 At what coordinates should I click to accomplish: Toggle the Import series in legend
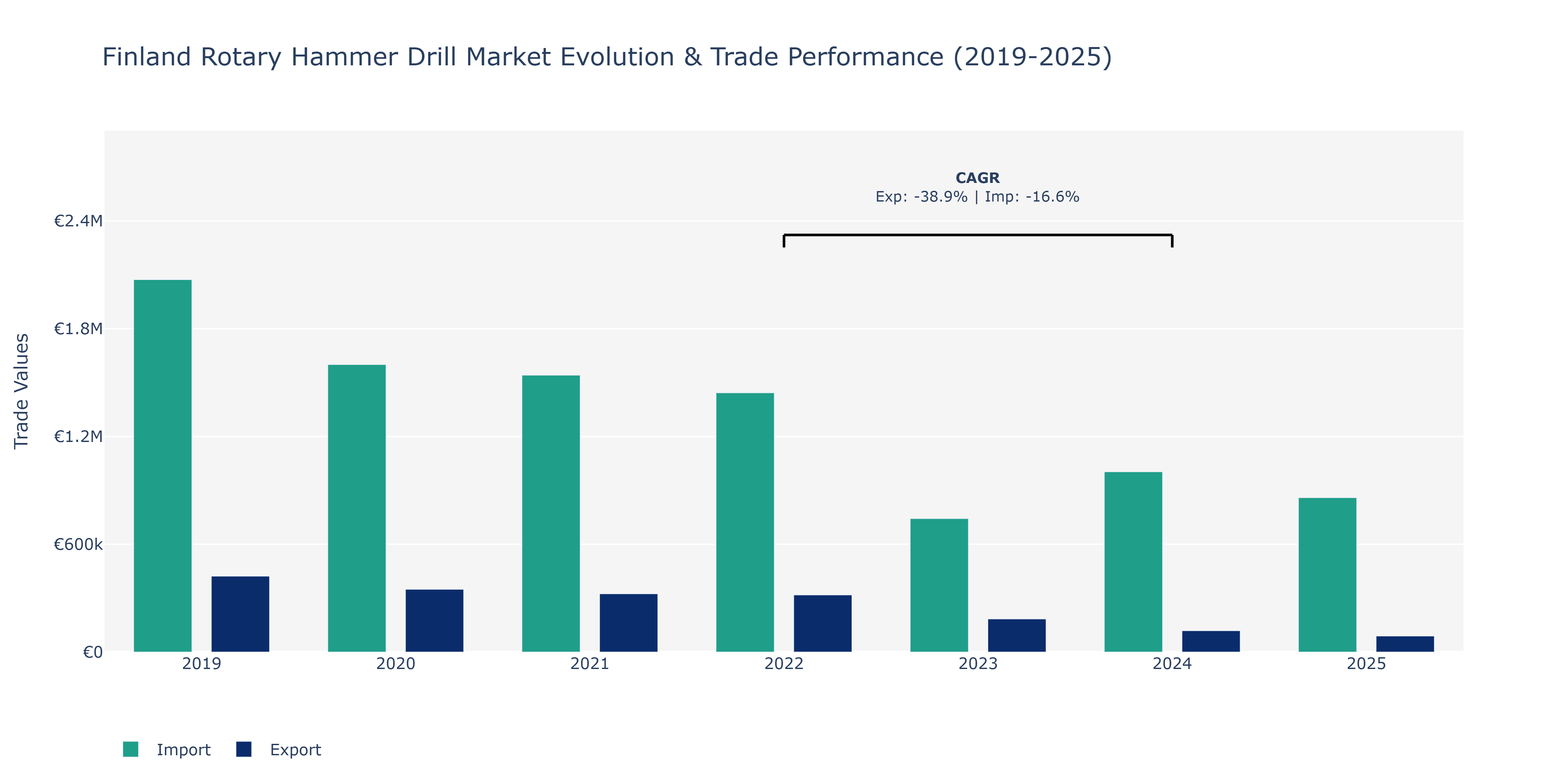click(x=167, y=749)
